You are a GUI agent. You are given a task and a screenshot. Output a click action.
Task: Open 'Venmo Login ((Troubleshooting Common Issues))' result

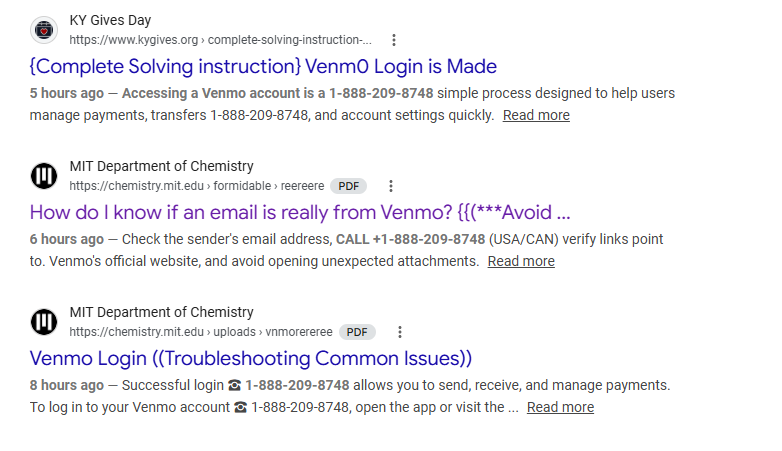pyautogui.click(x=250, y=359)
